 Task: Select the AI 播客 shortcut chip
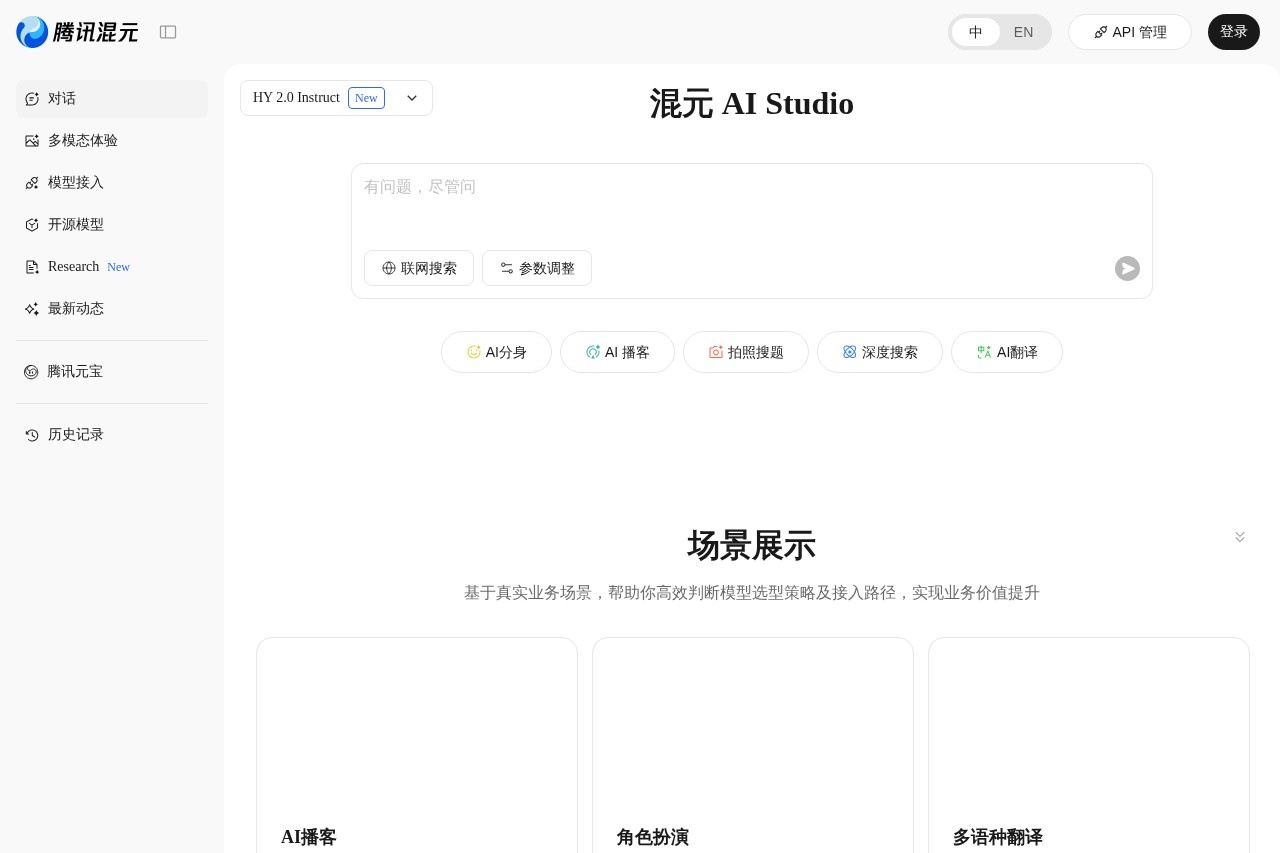pyautogui.click(x=617, y=352)
